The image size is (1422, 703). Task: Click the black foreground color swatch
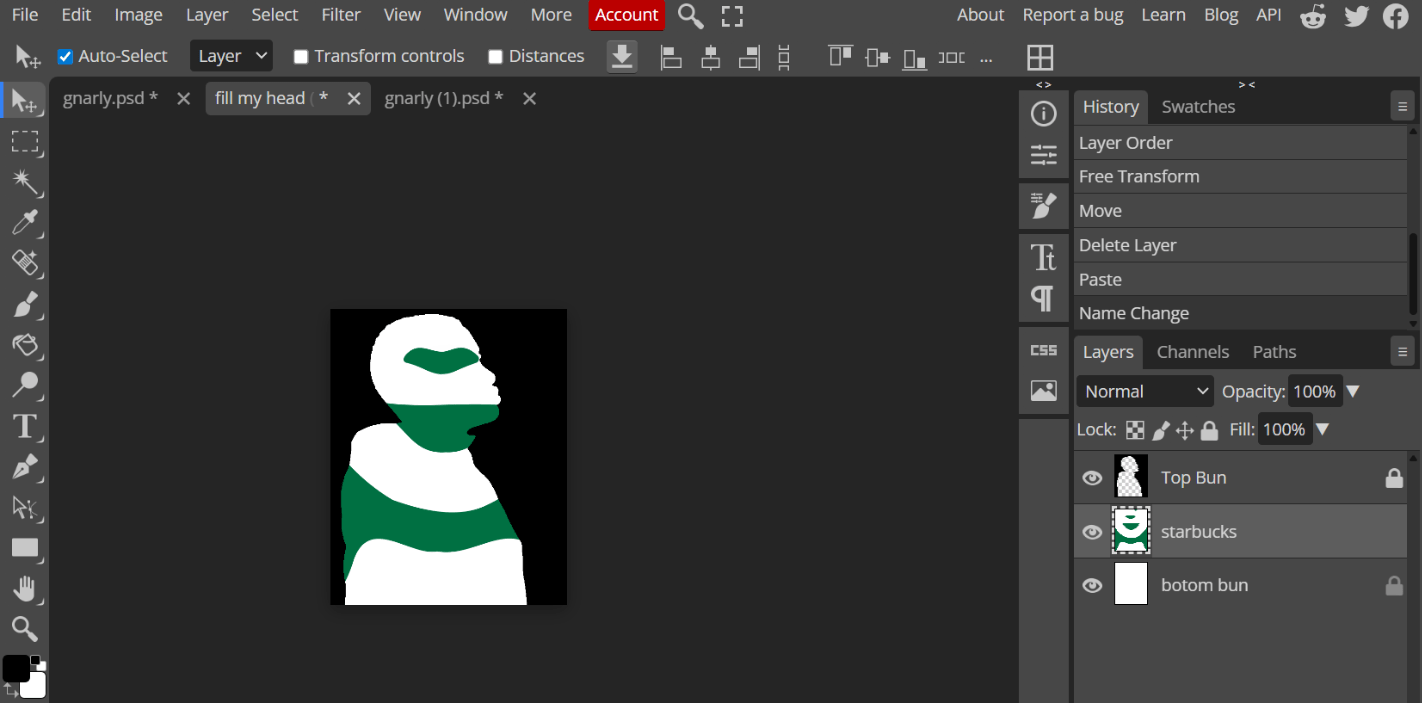15,668
